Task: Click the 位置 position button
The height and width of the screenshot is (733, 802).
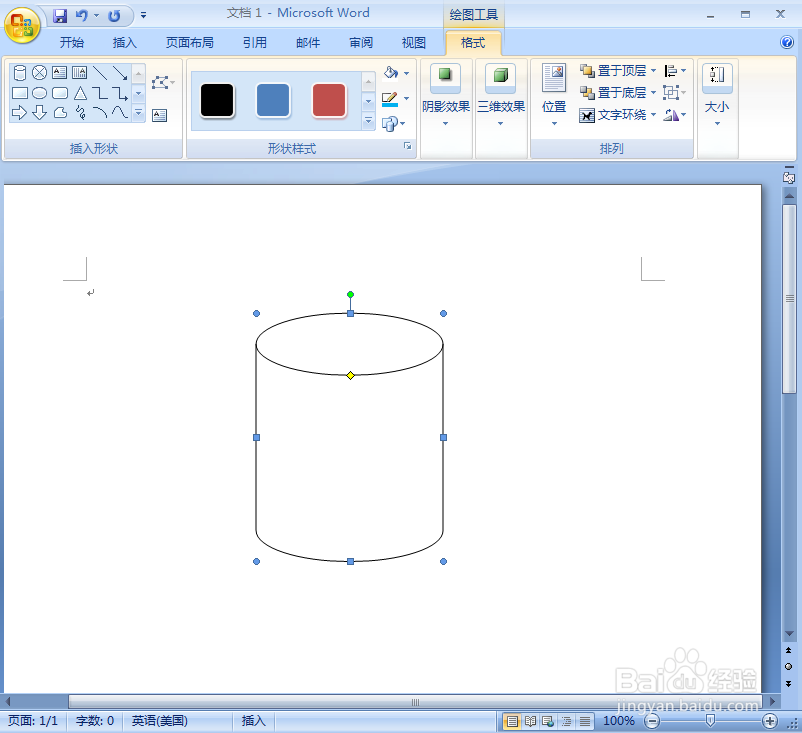Action: (554, 94)
